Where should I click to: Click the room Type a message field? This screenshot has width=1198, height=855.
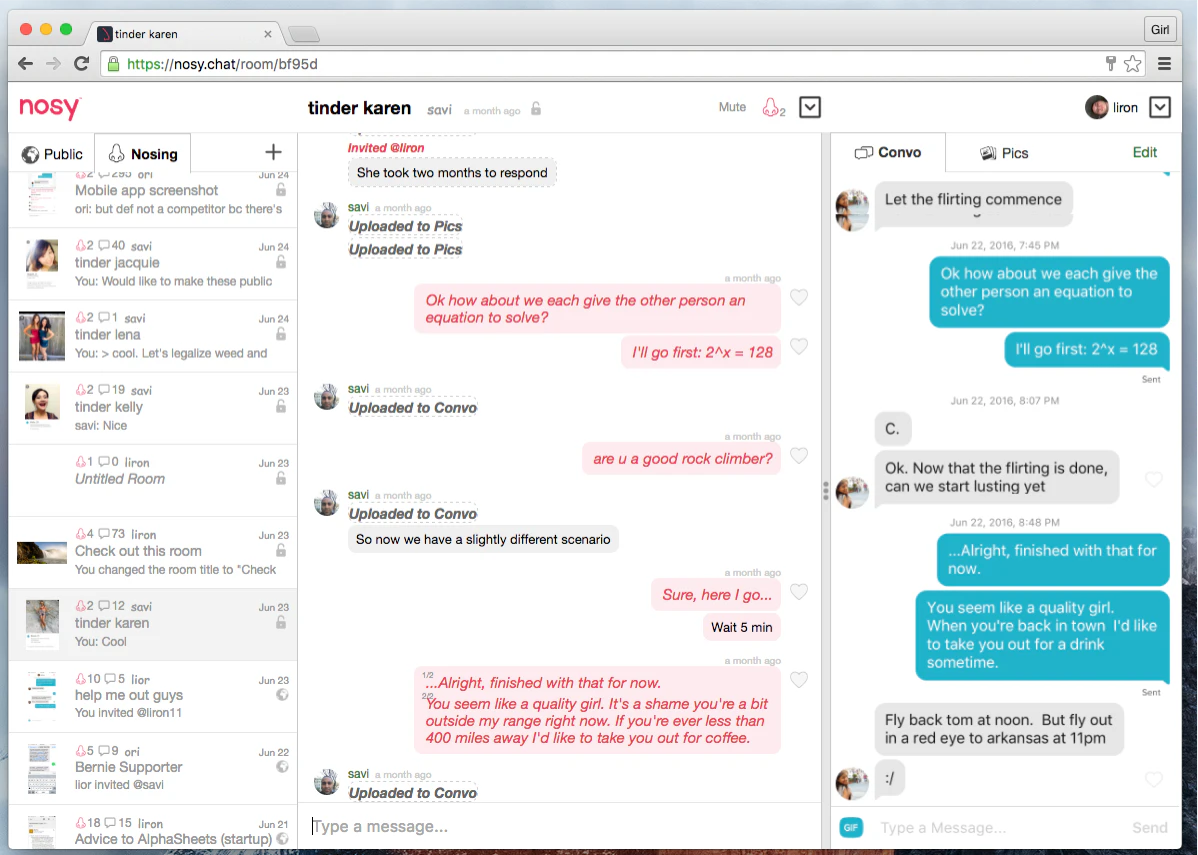(x=558, y=826)
